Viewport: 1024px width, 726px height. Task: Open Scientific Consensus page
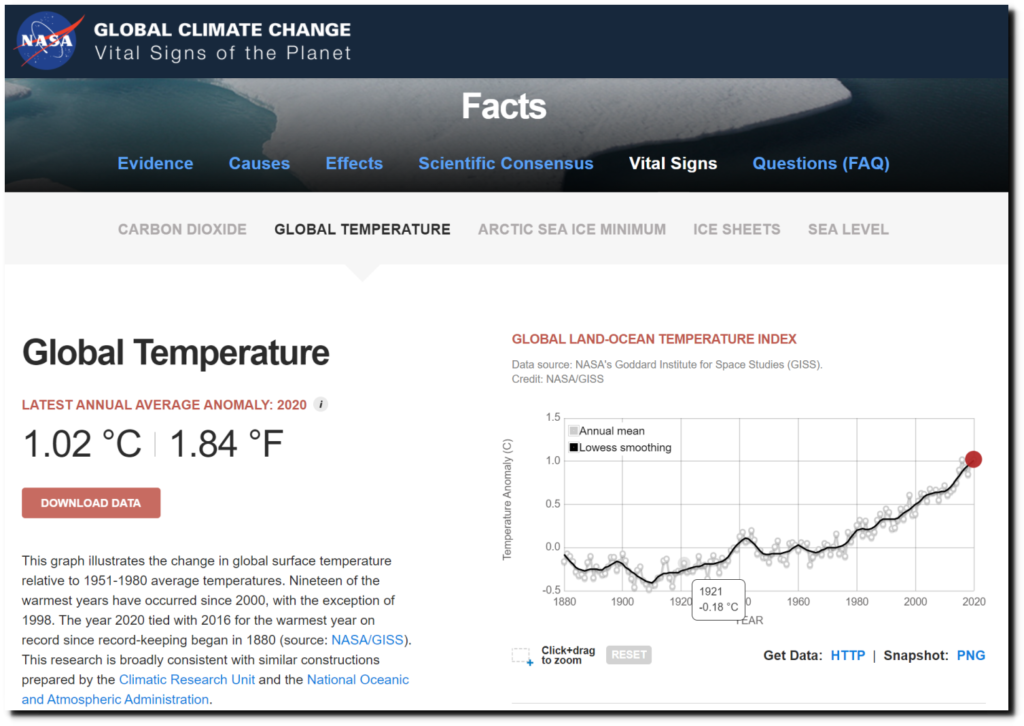click(505, 163)
